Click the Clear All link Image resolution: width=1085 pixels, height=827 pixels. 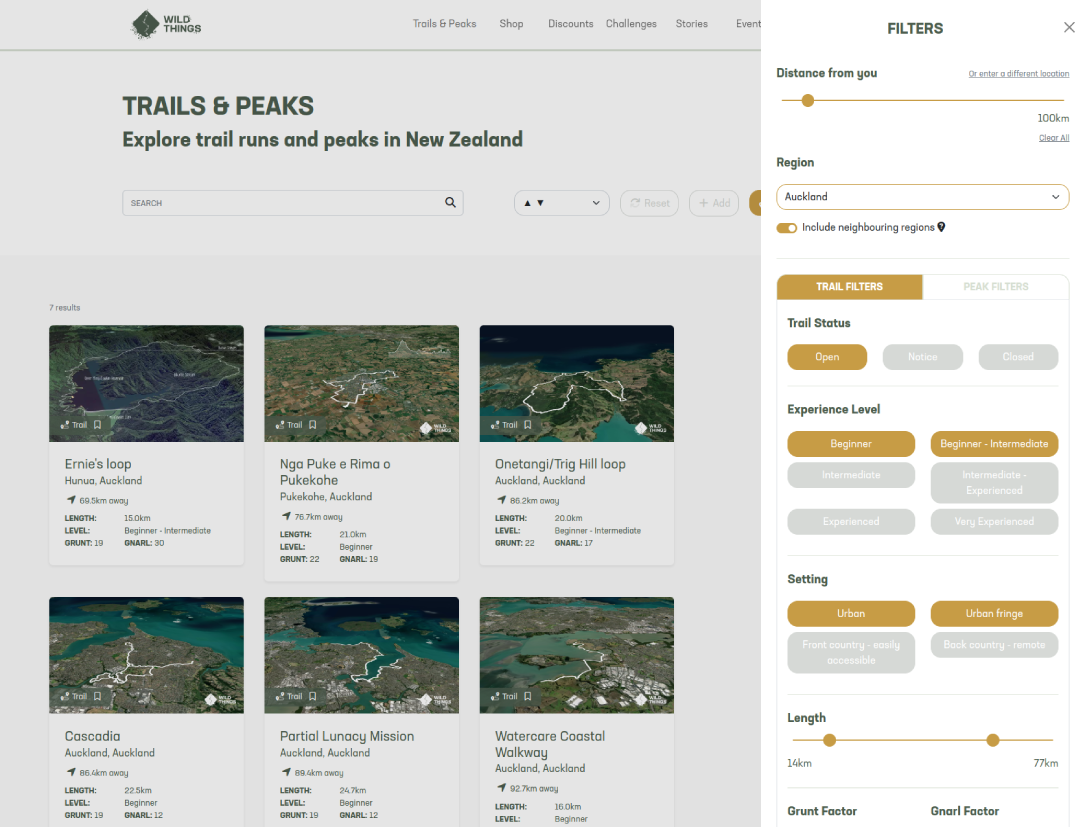pyautogui.click(x=1054, y=138)
